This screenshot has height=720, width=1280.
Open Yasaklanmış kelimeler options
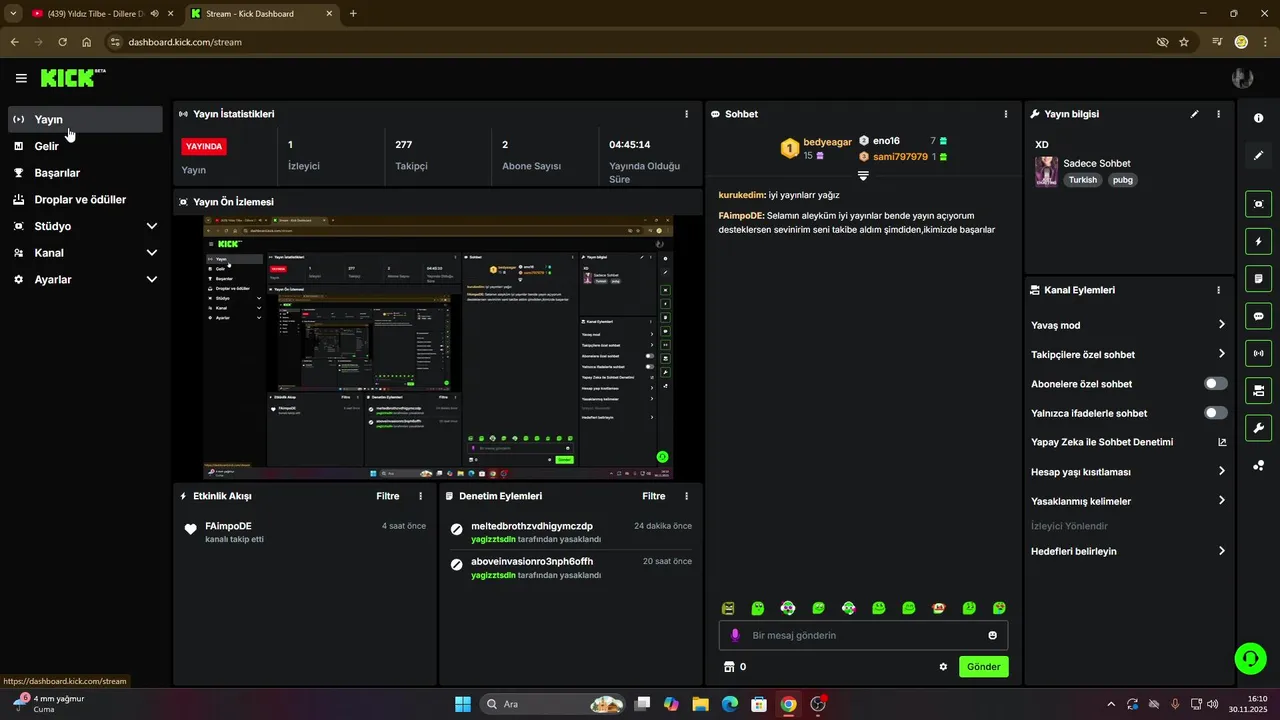[x=1128, y=501]
